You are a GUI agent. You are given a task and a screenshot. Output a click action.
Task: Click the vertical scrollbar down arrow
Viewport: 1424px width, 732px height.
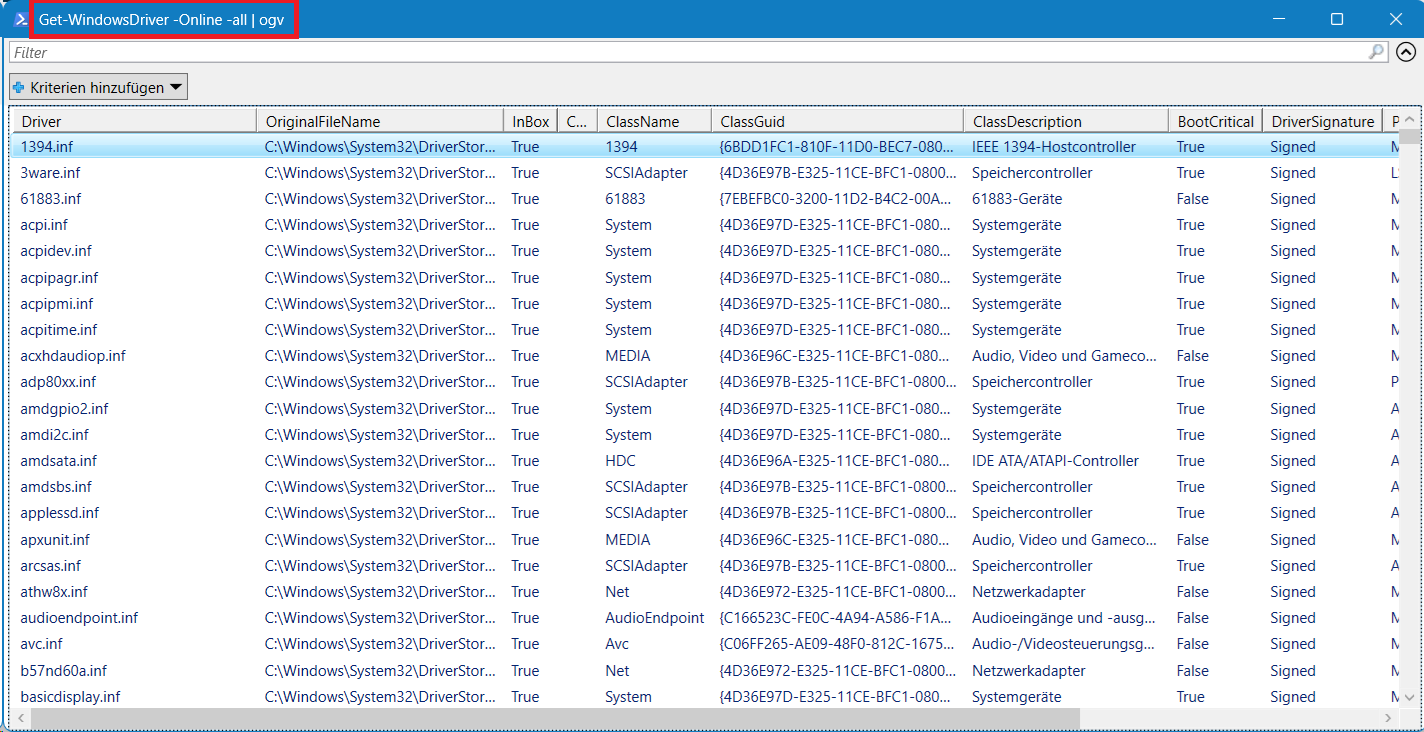[x=1409, y=697]
